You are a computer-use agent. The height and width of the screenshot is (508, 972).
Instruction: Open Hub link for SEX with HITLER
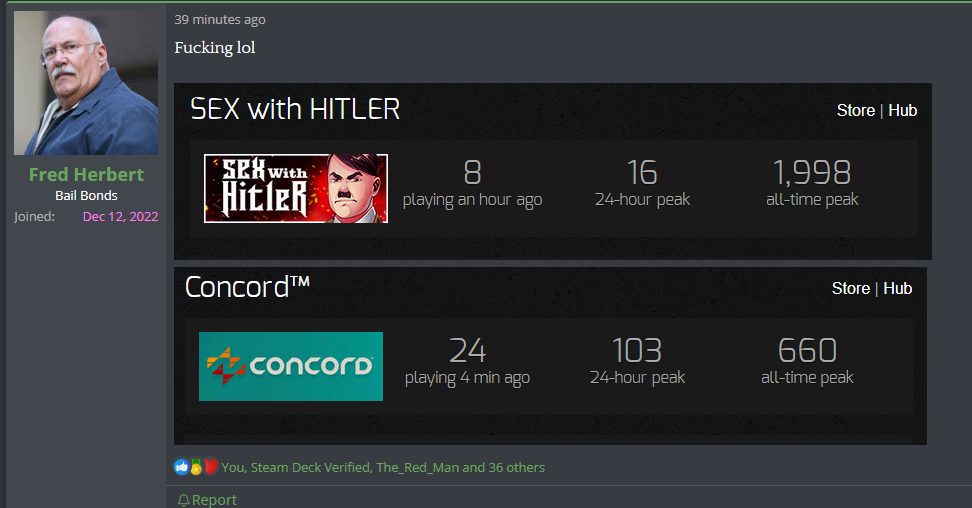[903, 110]
